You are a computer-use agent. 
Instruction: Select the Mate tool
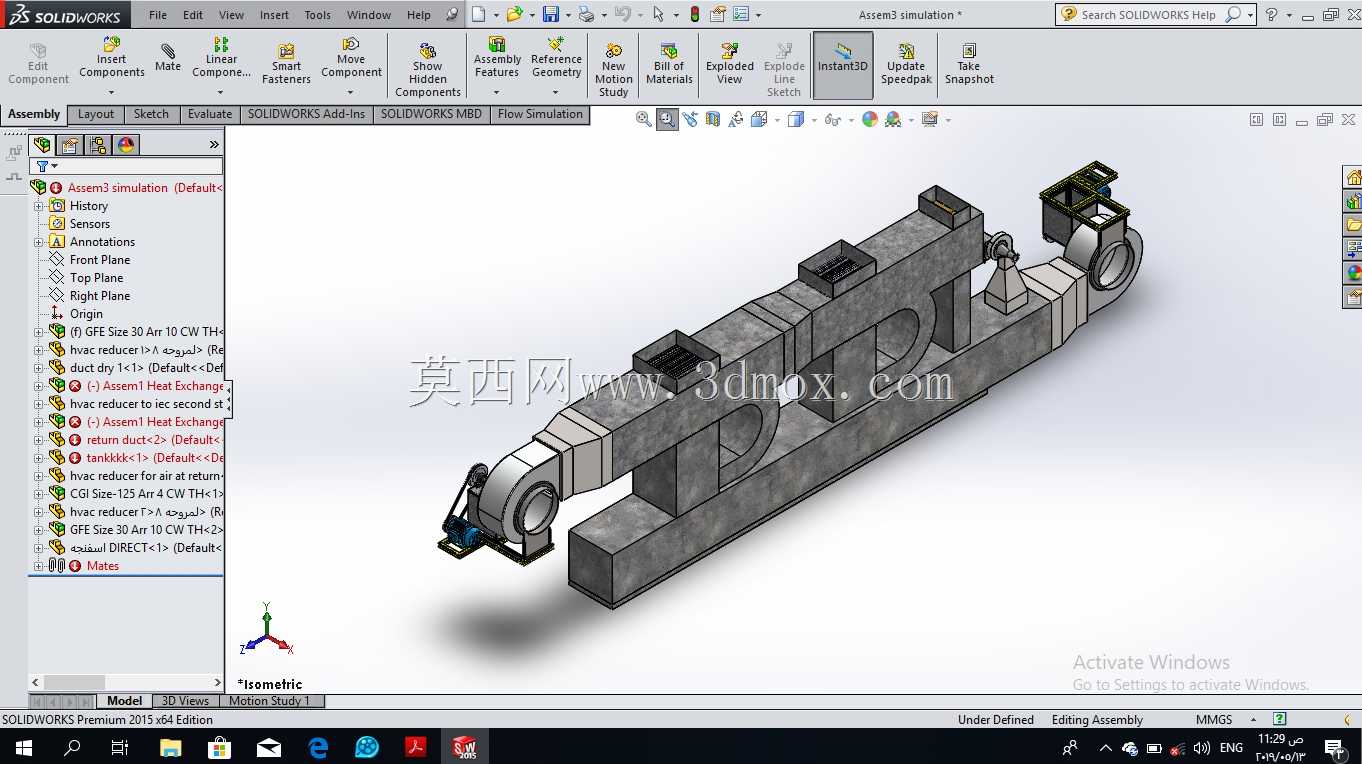[168, 58]
